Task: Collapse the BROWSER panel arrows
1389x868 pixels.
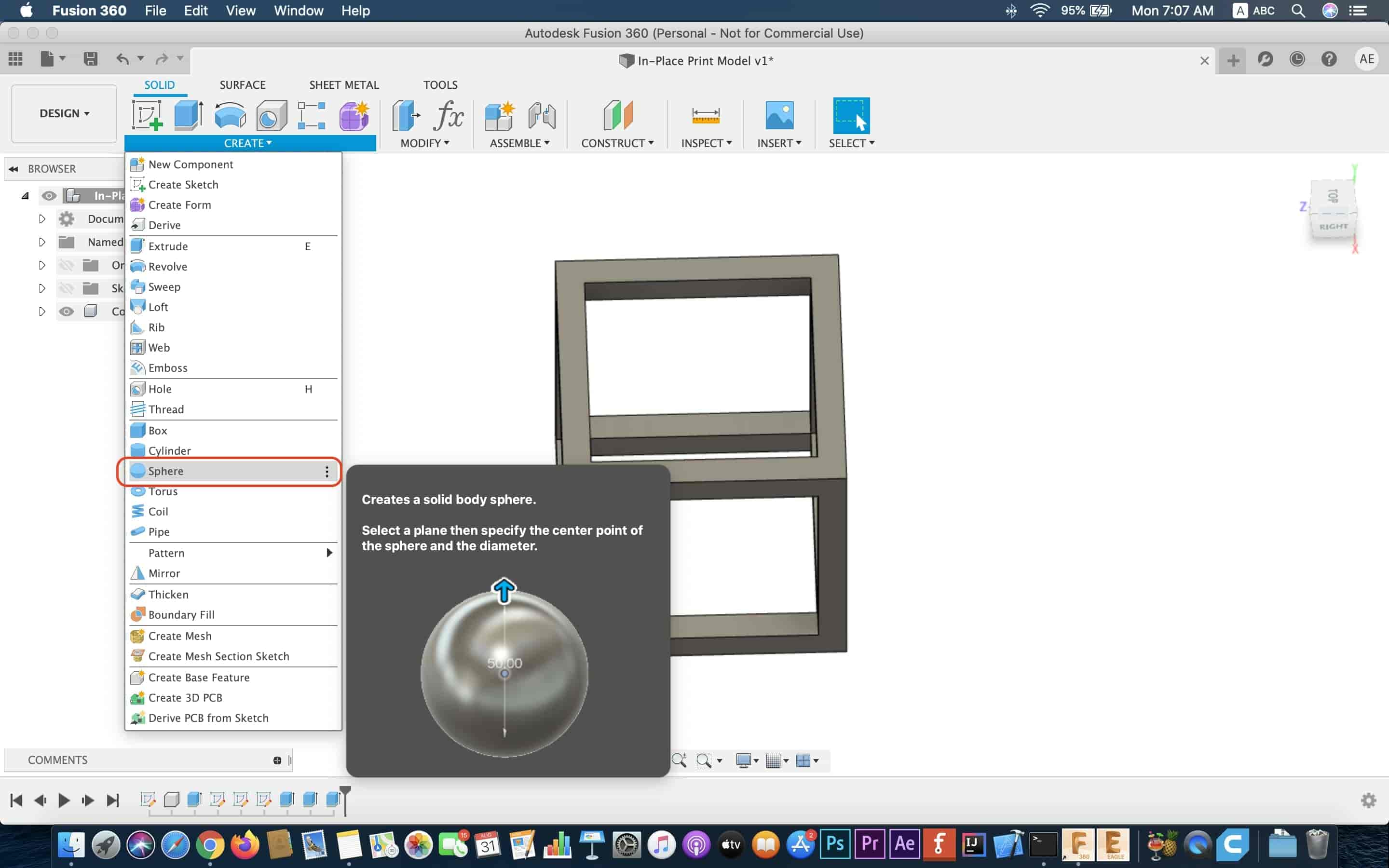Action: coord(13,169)
